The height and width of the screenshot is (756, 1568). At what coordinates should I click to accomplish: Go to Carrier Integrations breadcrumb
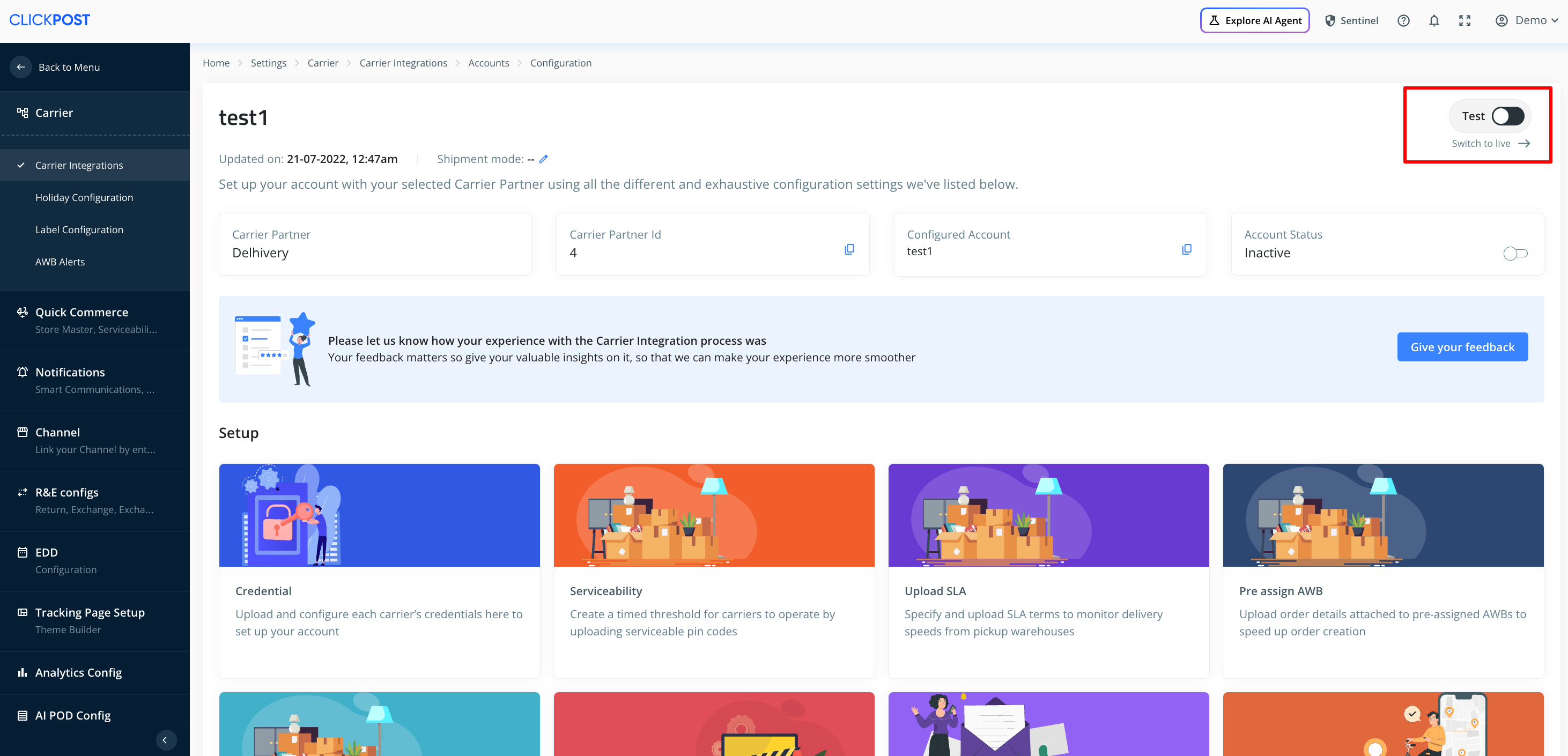click(403, 63)
